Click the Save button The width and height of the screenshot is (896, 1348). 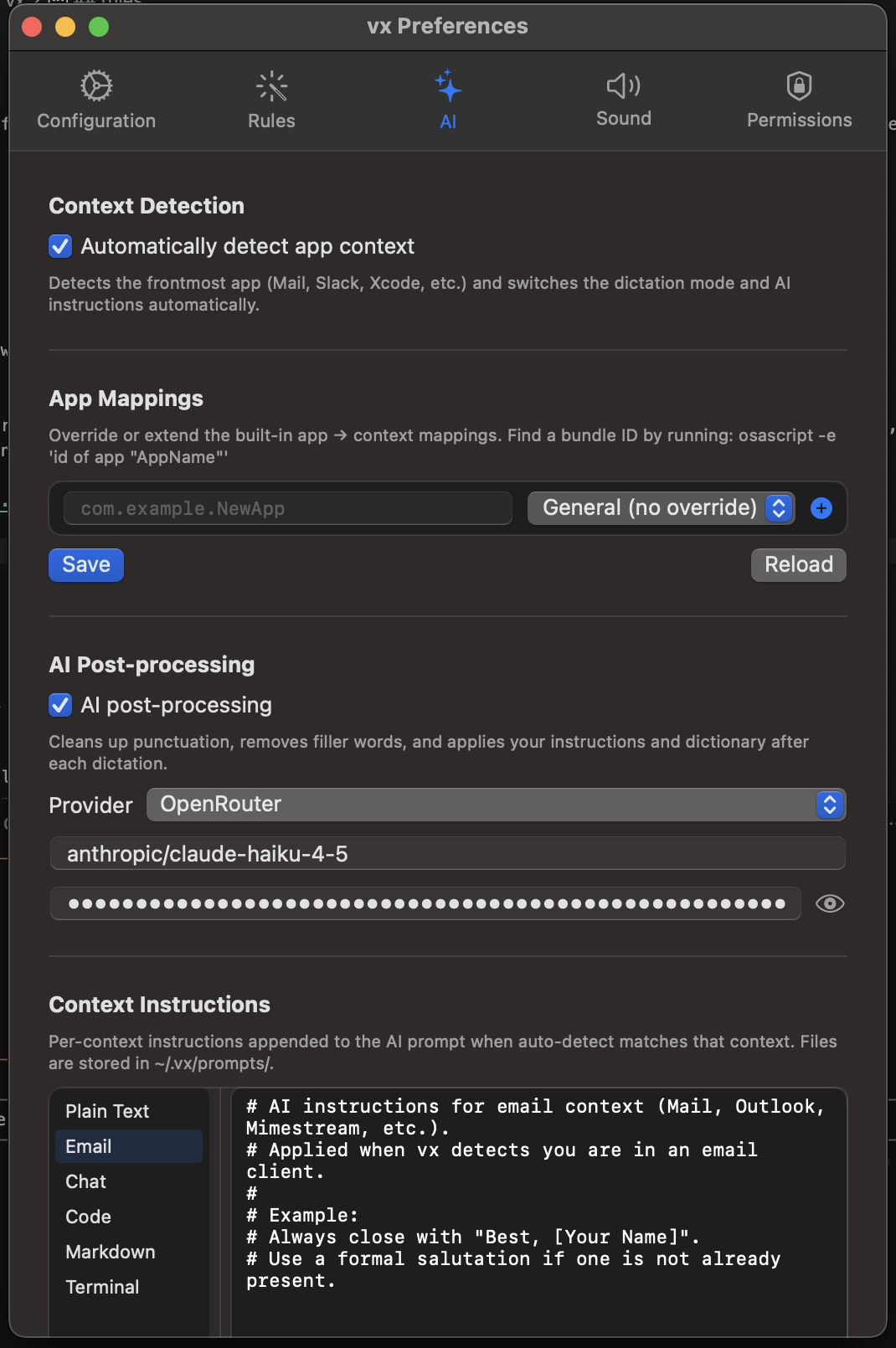[86, 565]
